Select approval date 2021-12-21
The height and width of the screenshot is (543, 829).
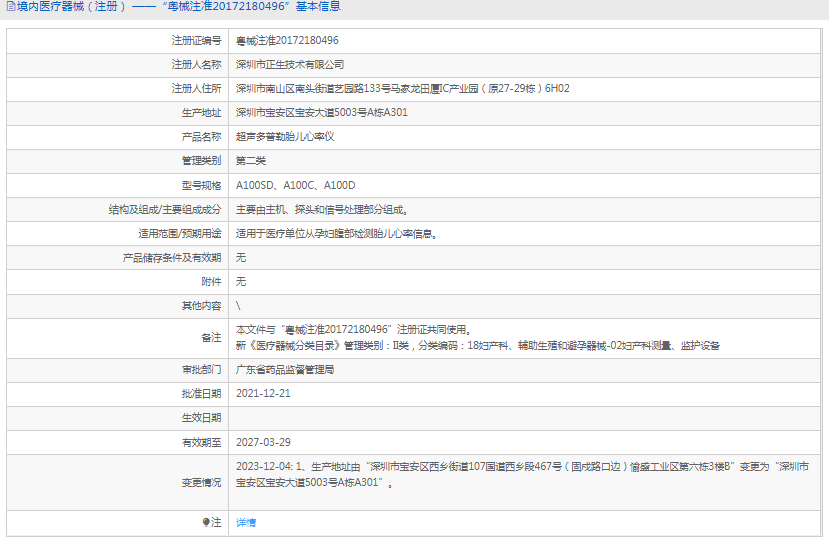coord(263,393)
